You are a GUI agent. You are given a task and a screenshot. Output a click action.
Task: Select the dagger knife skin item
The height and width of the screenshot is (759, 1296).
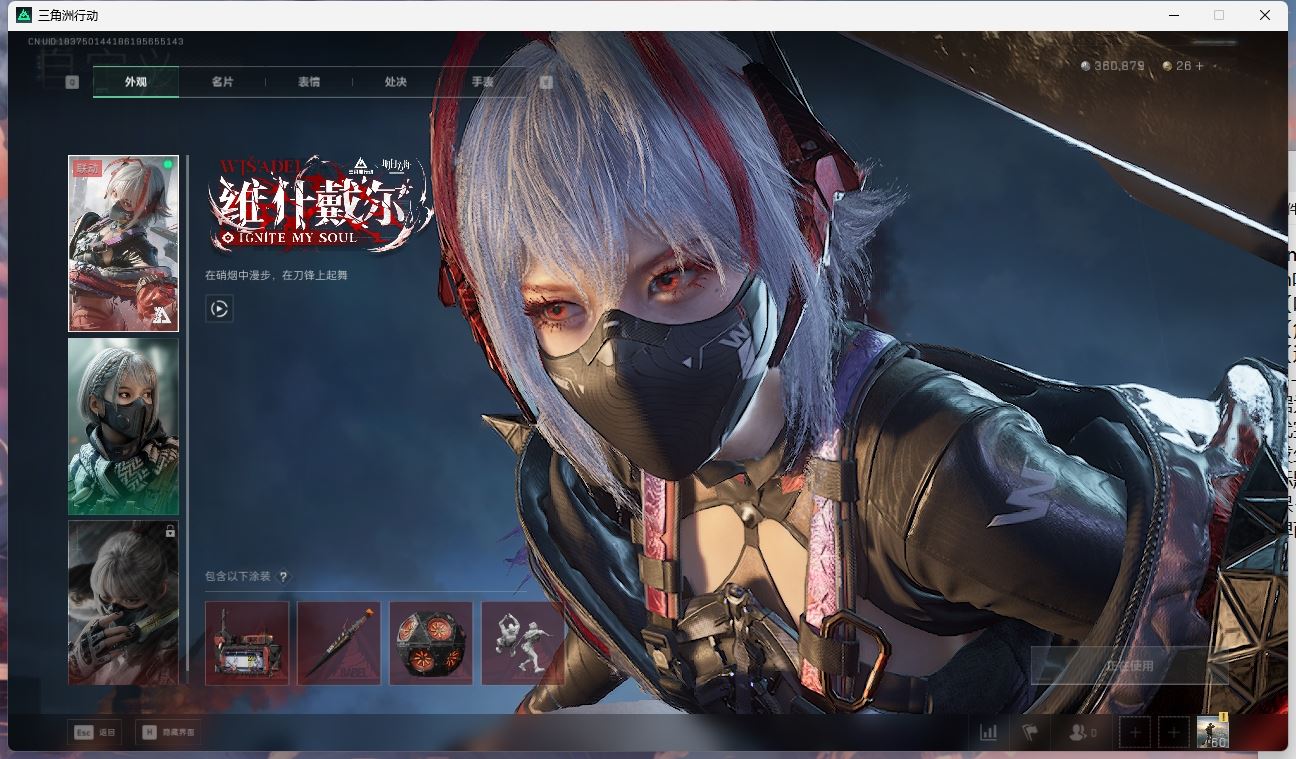click(339, 642)
